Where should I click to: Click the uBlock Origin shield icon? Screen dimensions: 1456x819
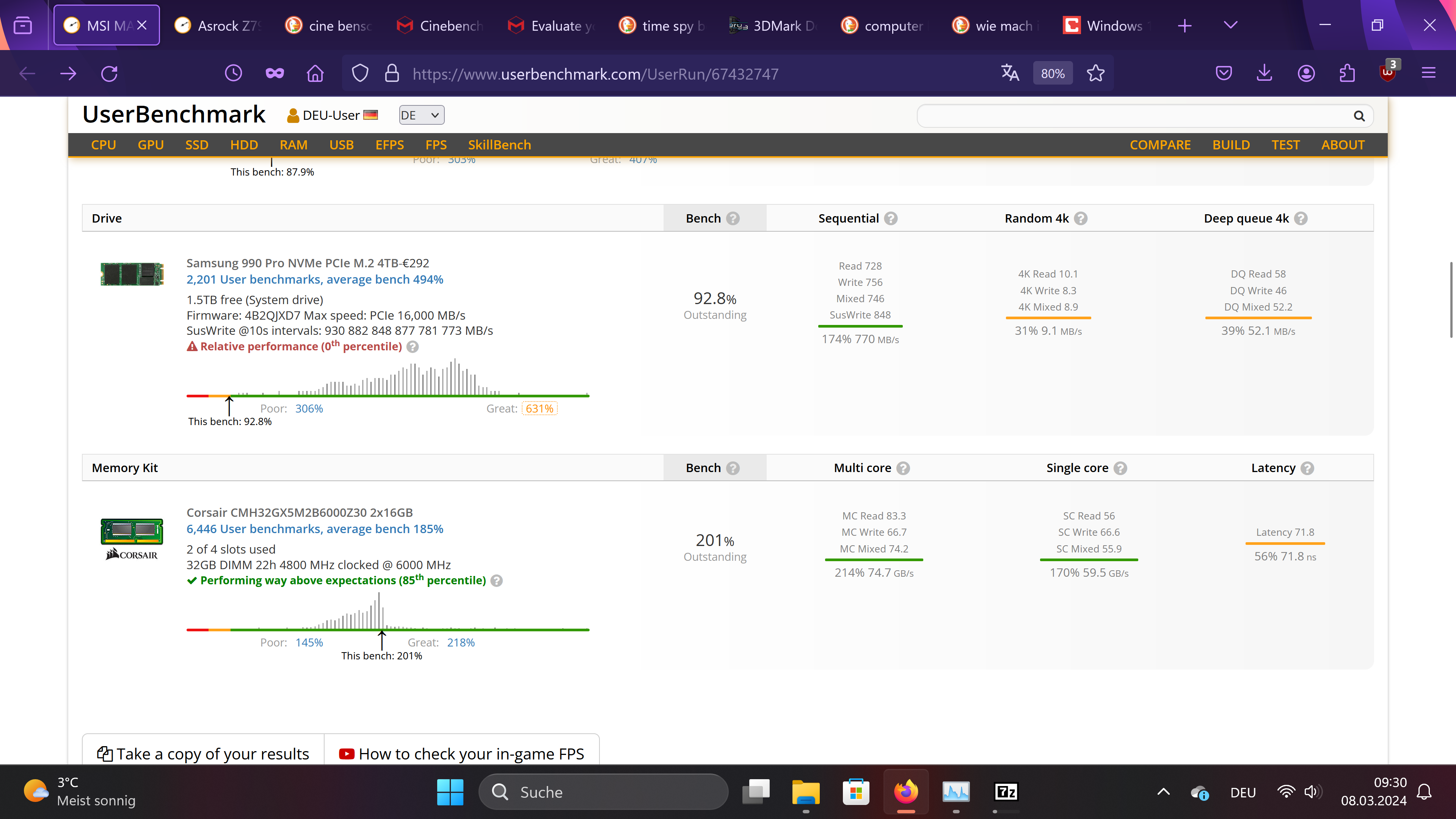1388,74
